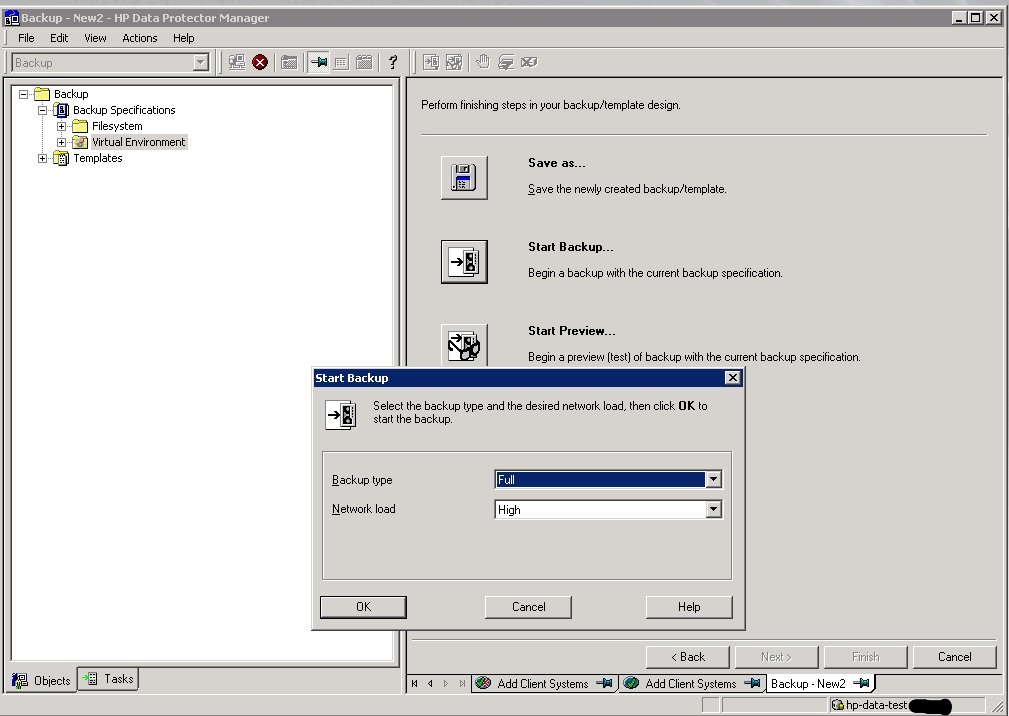Open the Backup type dropdown
This screenshot has width=1009, height=716.
click(713, 479)
